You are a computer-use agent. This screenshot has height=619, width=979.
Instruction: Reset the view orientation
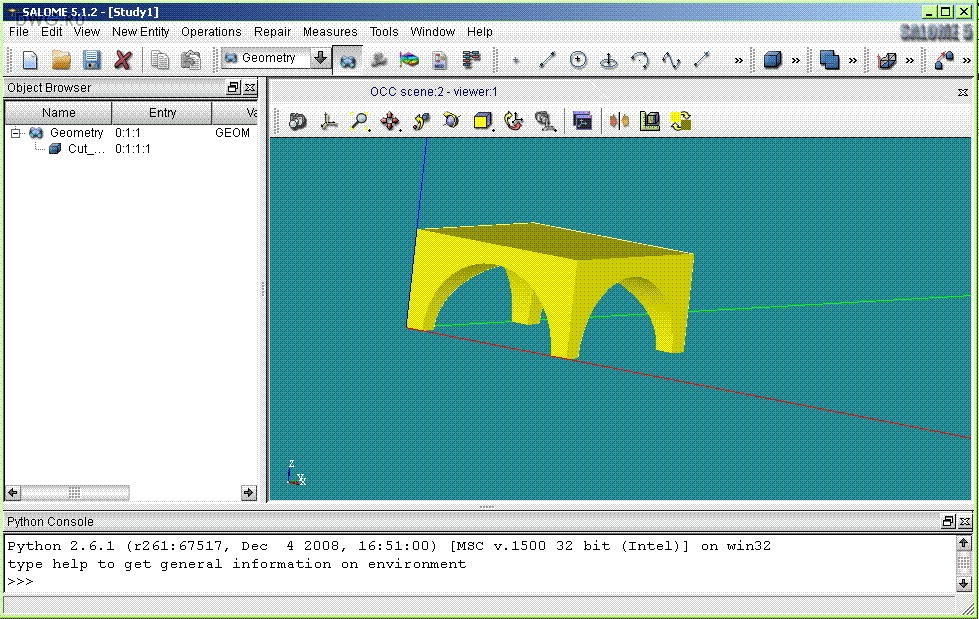pyautogui.click(x=513, y=121)
